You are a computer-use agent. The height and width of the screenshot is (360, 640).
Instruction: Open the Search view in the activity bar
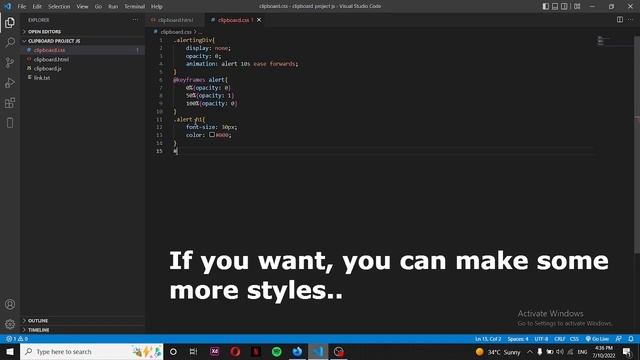pyautogui.click(x=10, y=42)
